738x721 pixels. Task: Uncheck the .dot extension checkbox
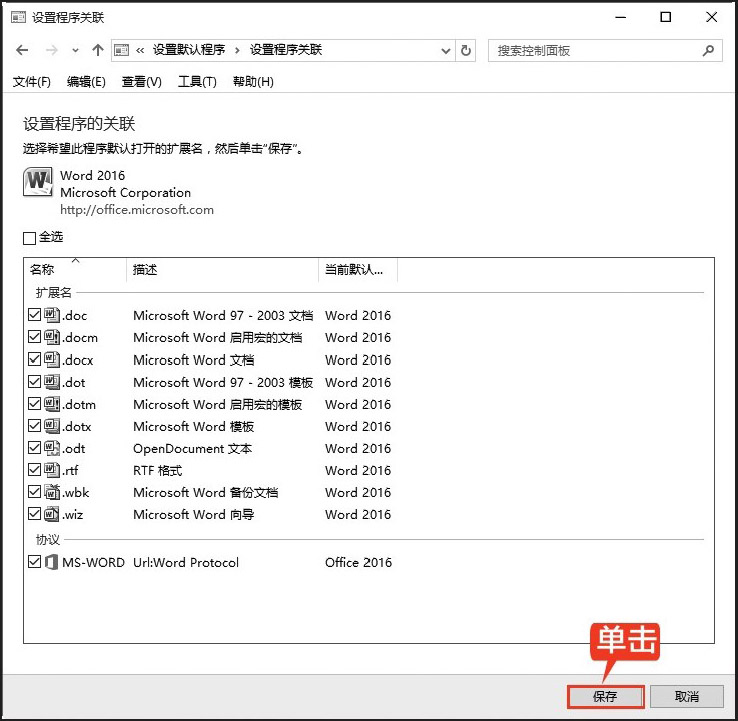pos(34,381)
